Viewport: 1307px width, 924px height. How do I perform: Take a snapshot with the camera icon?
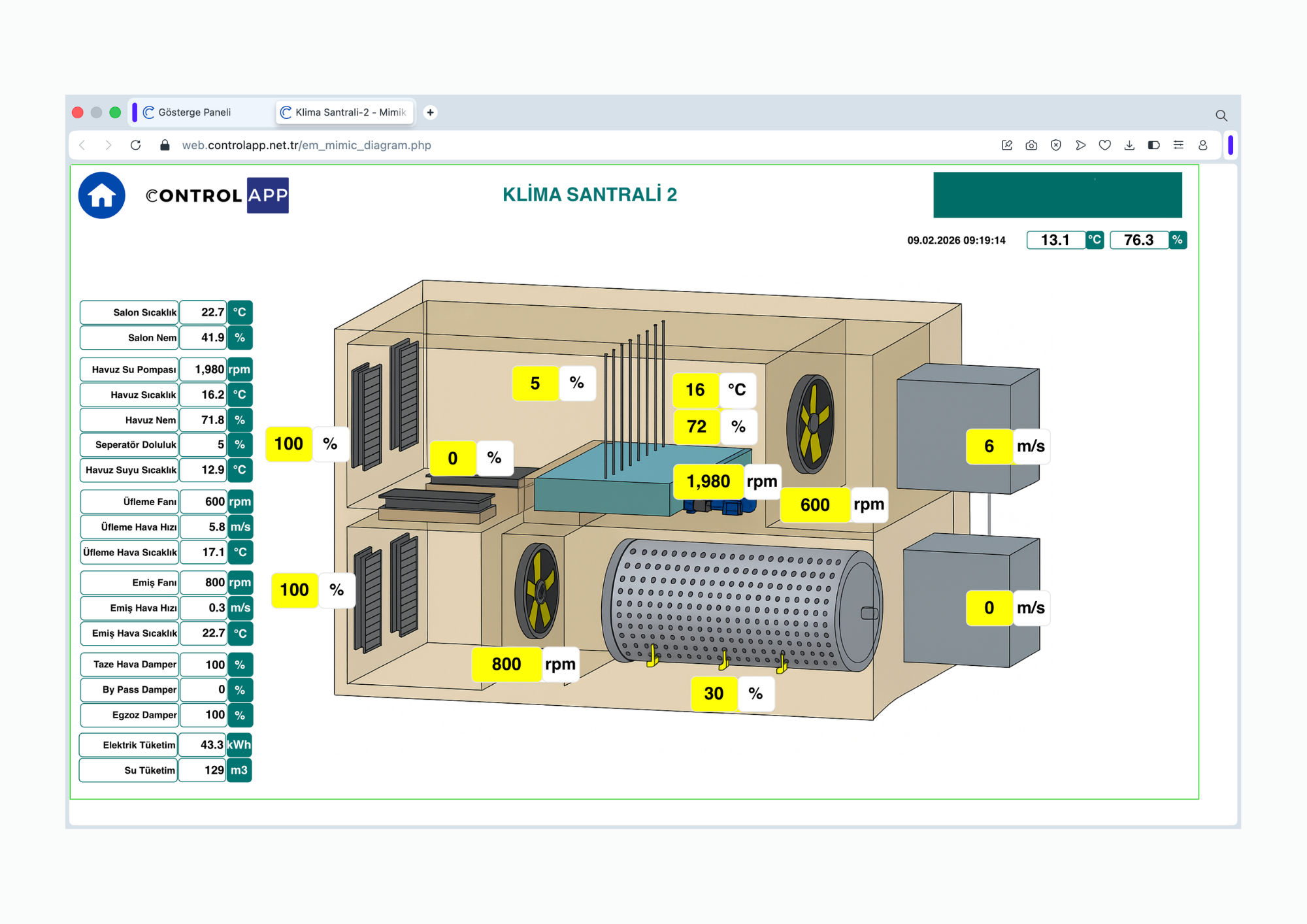tap(1031, 145)
